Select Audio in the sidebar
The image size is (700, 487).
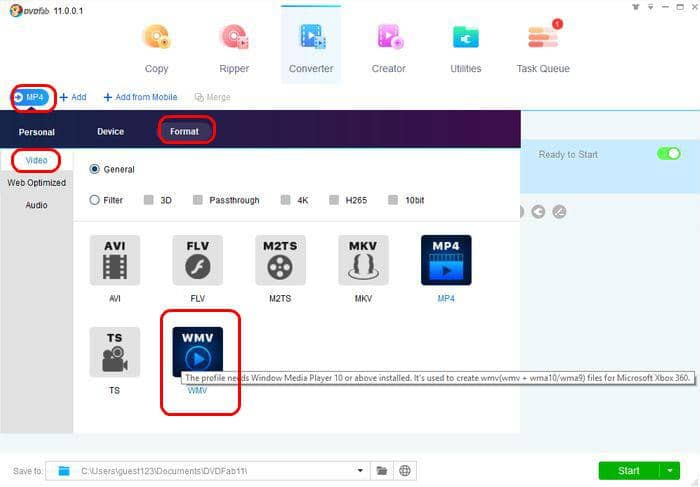click(36, 205)
